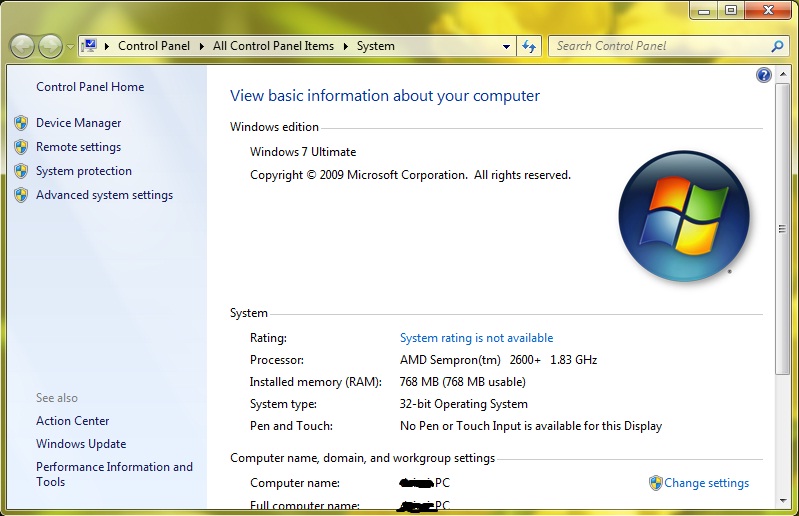The image size is (799, 516).
Task: Minimize the System window
Action: point(704,10)
